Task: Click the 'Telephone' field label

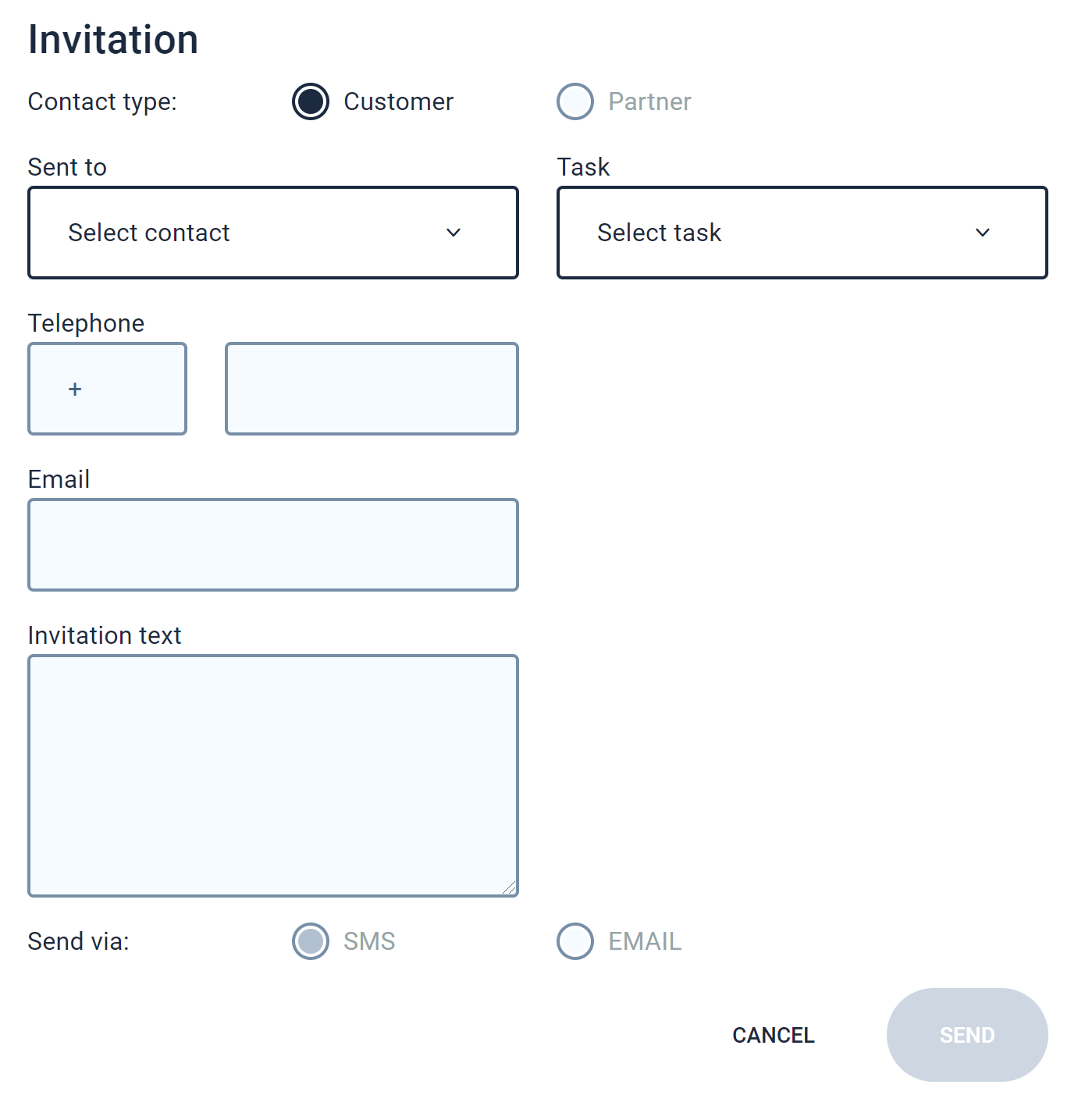Action: [86, 323]
